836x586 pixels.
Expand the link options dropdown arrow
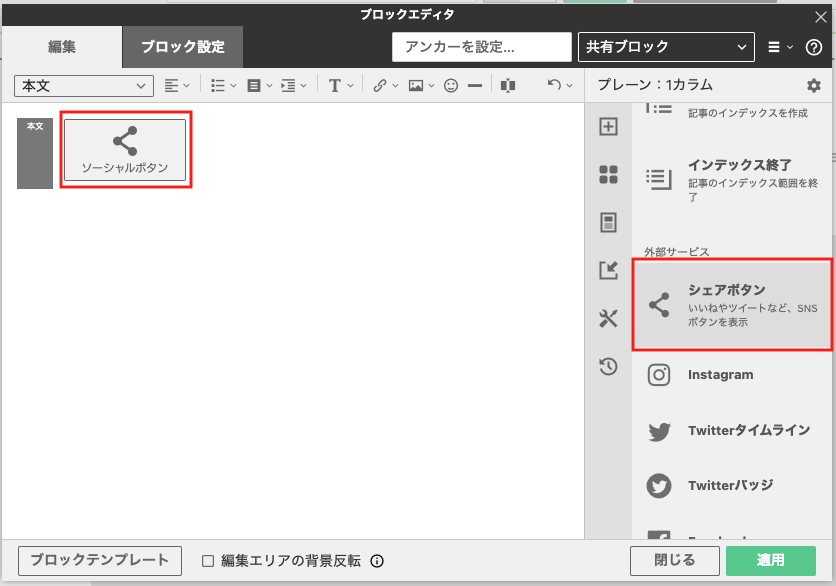click(395, 85)
